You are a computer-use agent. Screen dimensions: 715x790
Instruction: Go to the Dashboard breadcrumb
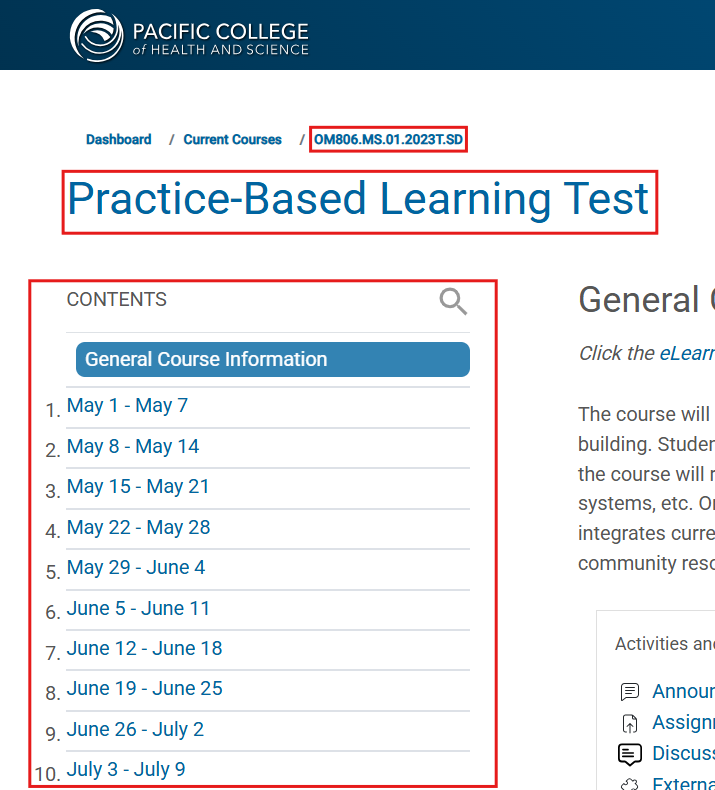coord(118,140)
